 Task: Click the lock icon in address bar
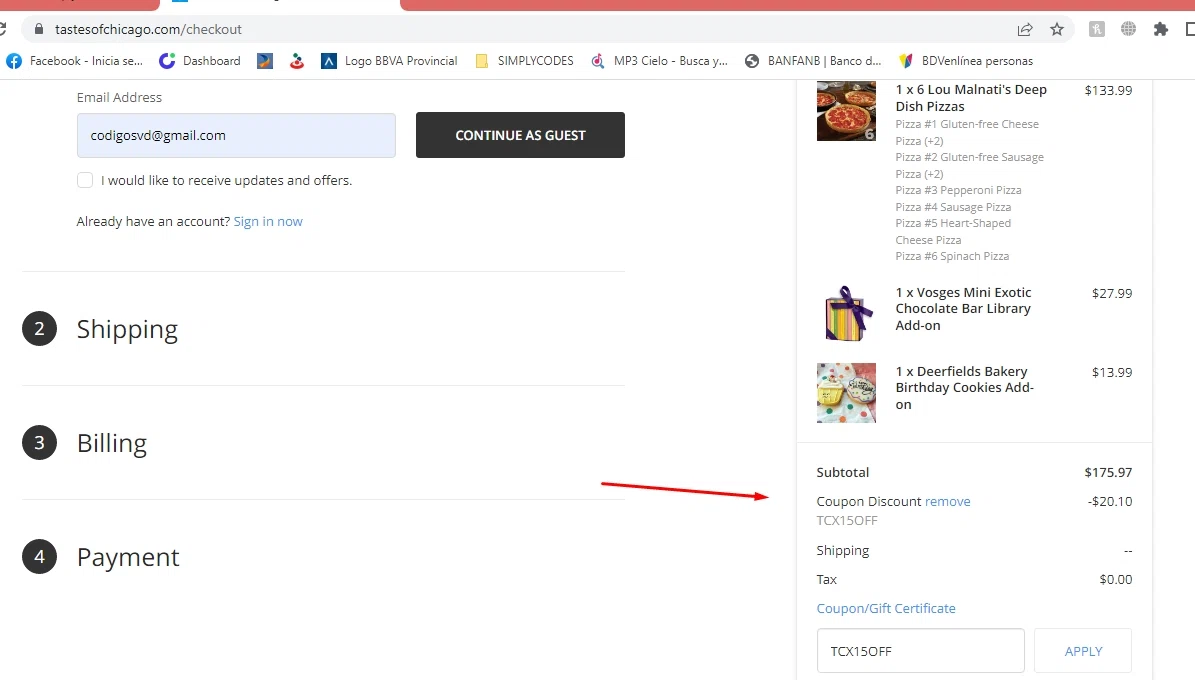tap(39, 29)
